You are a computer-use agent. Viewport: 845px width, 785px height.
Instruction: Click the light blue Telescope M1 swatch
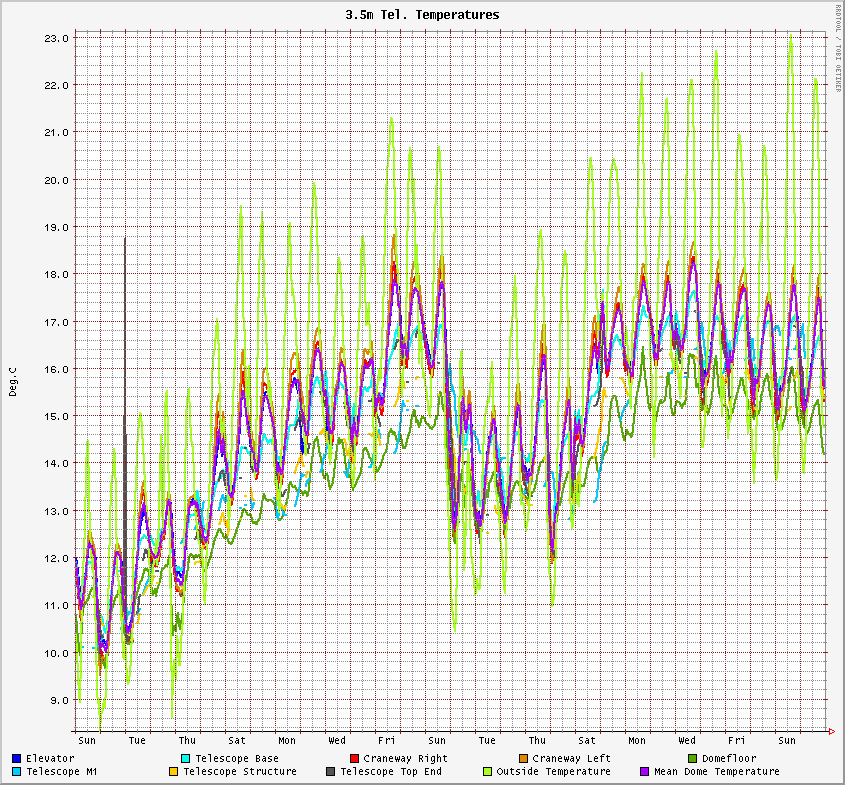16,772
